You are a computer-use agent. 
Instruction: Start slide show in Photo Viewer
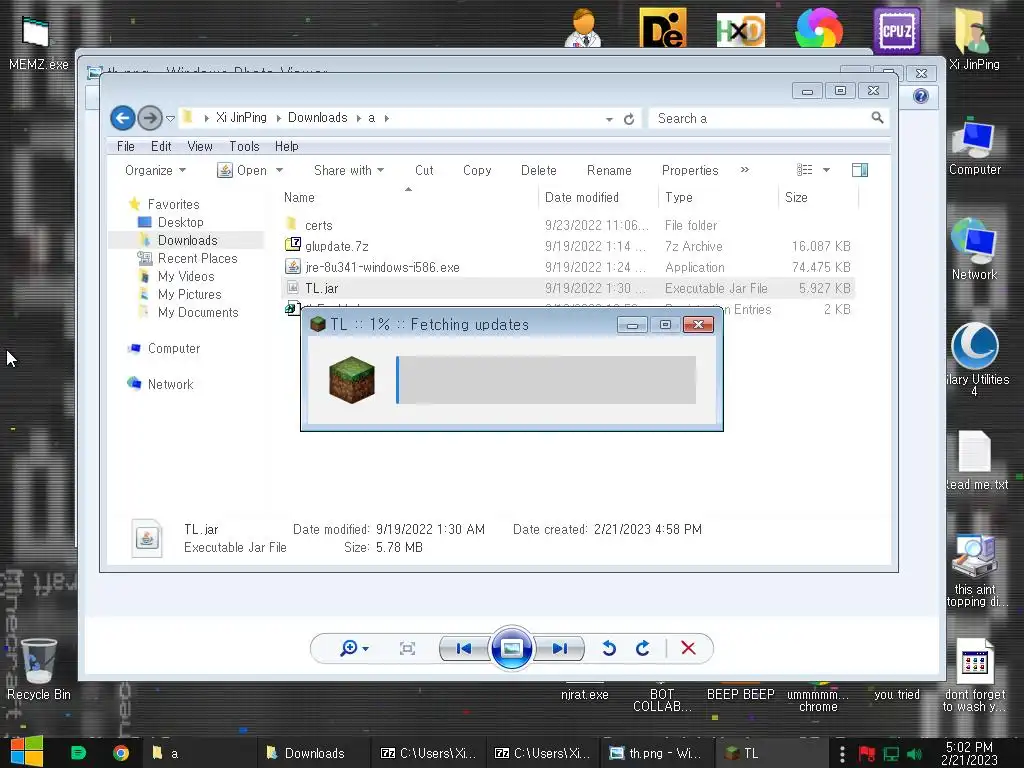click(x=511, y=648)
